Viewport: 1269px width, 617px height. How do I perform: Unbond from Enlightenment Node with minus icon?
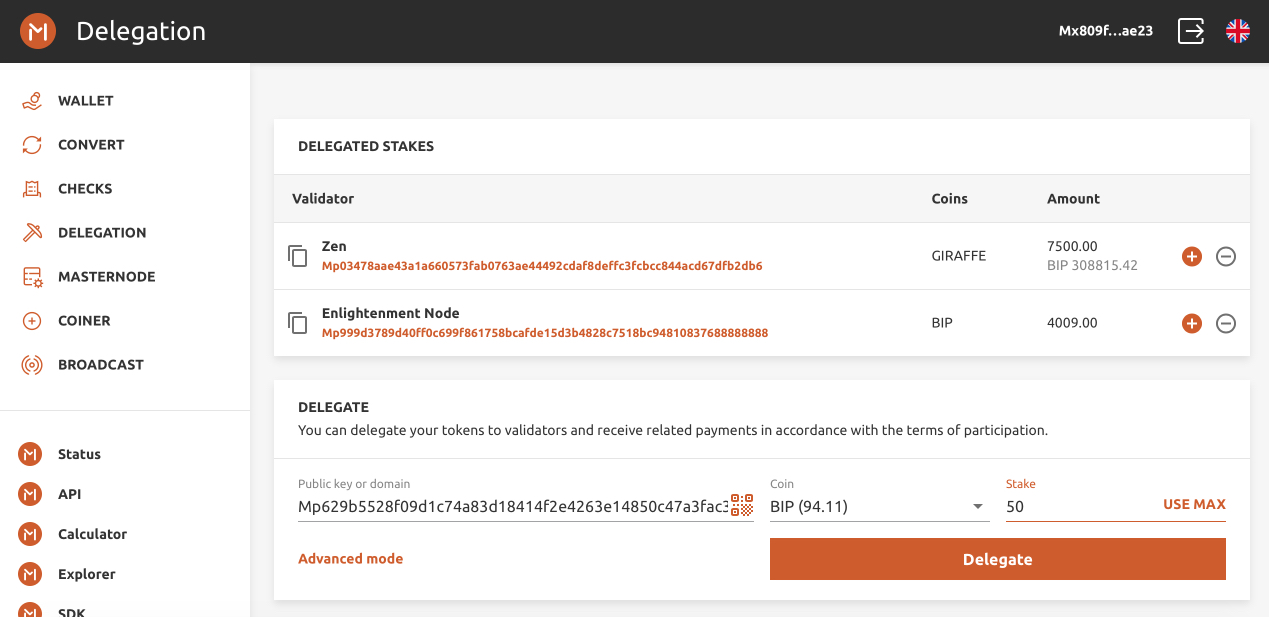point(1226,324)
